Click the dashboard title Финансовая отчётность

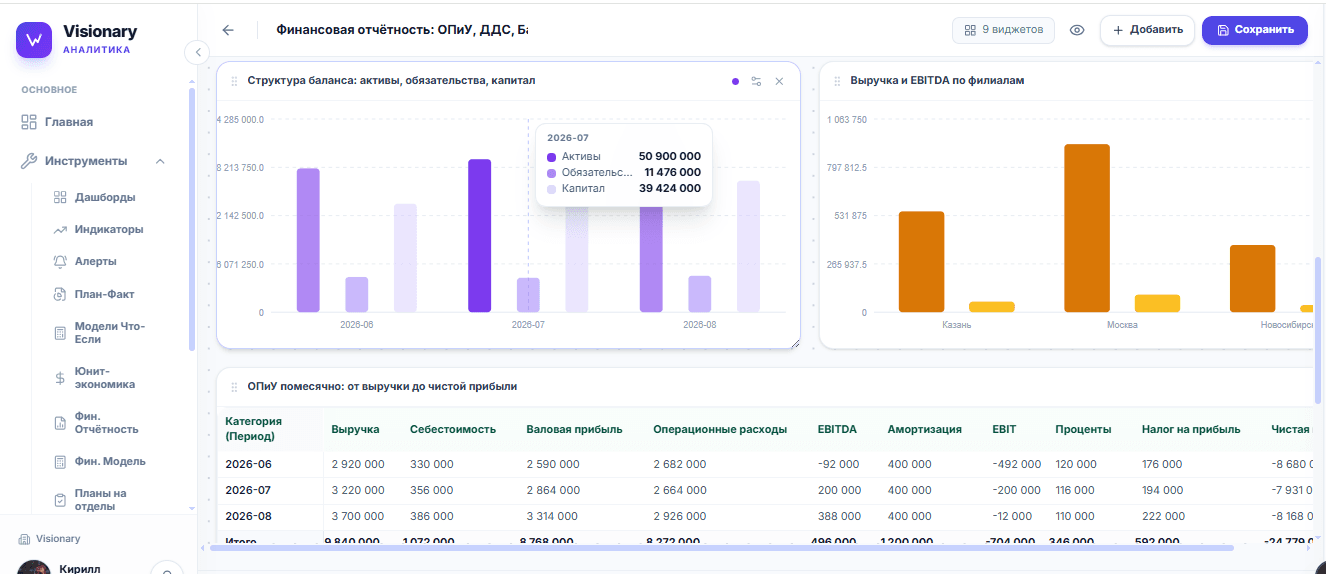[x=402, y=30]
